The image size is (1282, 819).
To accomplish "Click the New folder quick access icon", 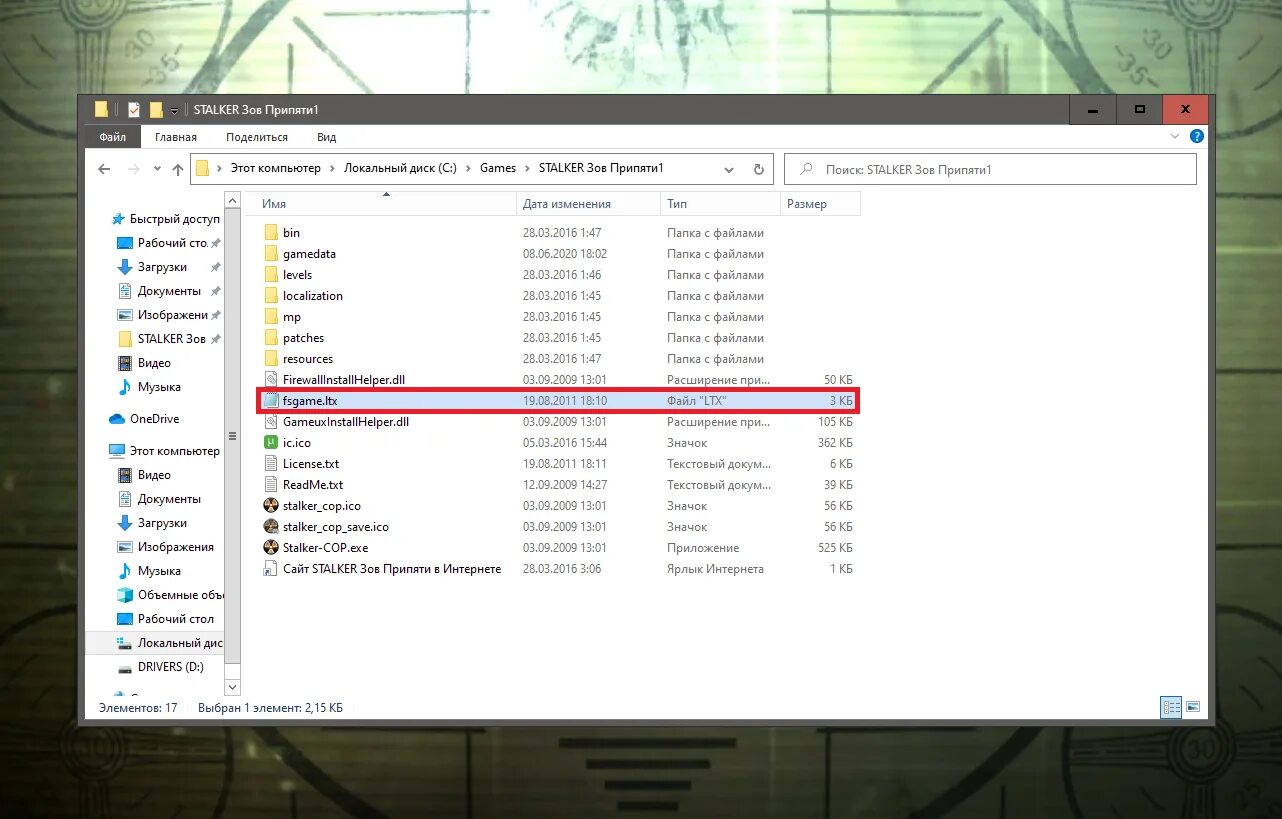I will coord(156,109).
